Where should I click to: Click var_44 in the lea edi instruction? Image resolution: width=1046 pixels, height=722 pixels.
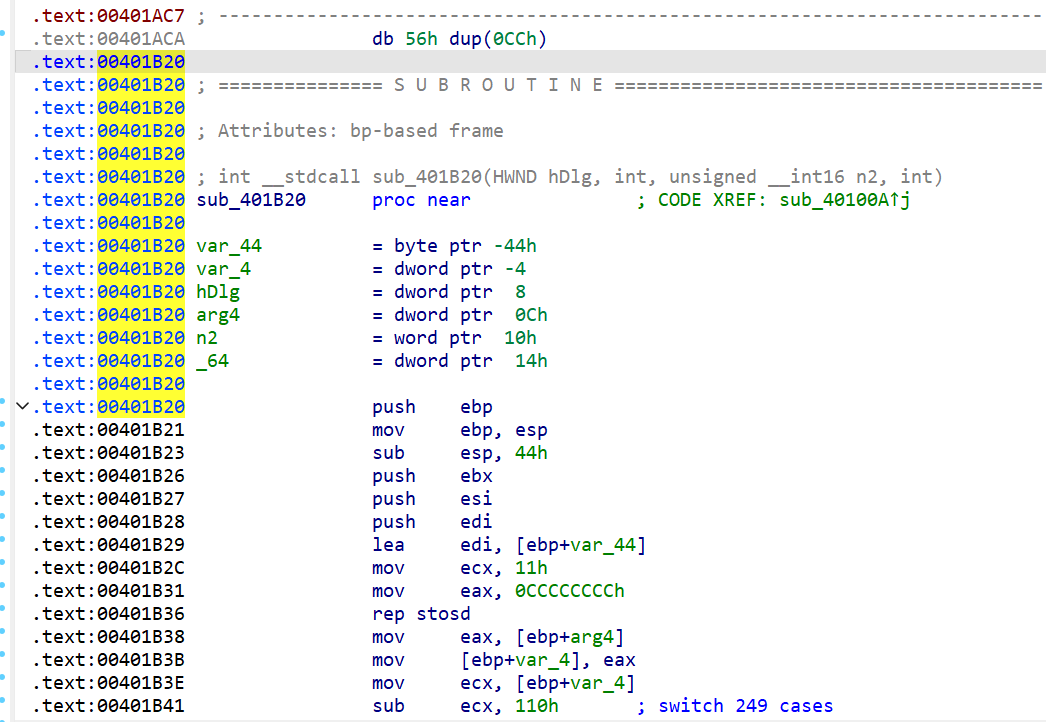602,545
